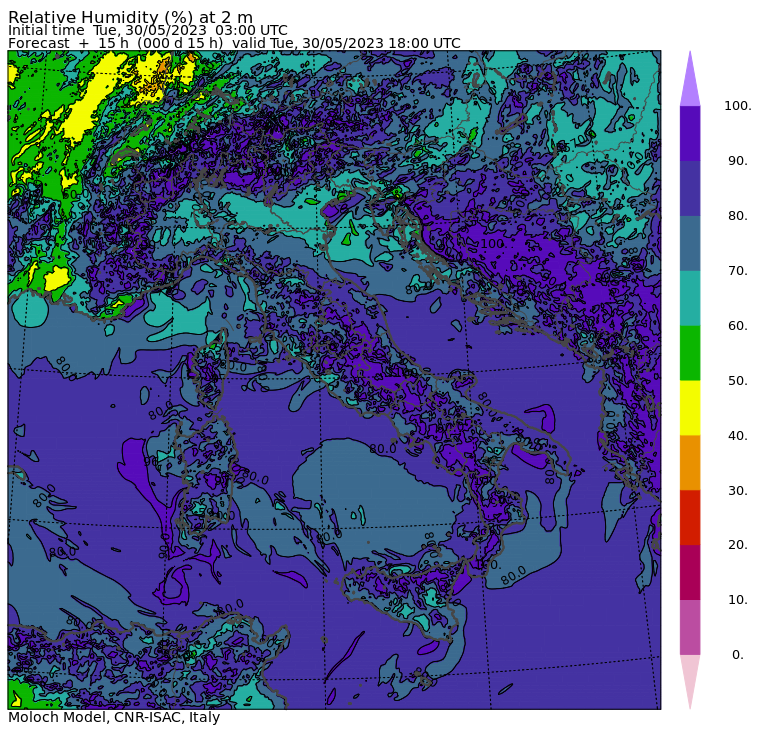Click the title 'Relative Humidity (%) at 2 m'
760x731 pixels.
point(130,17)
